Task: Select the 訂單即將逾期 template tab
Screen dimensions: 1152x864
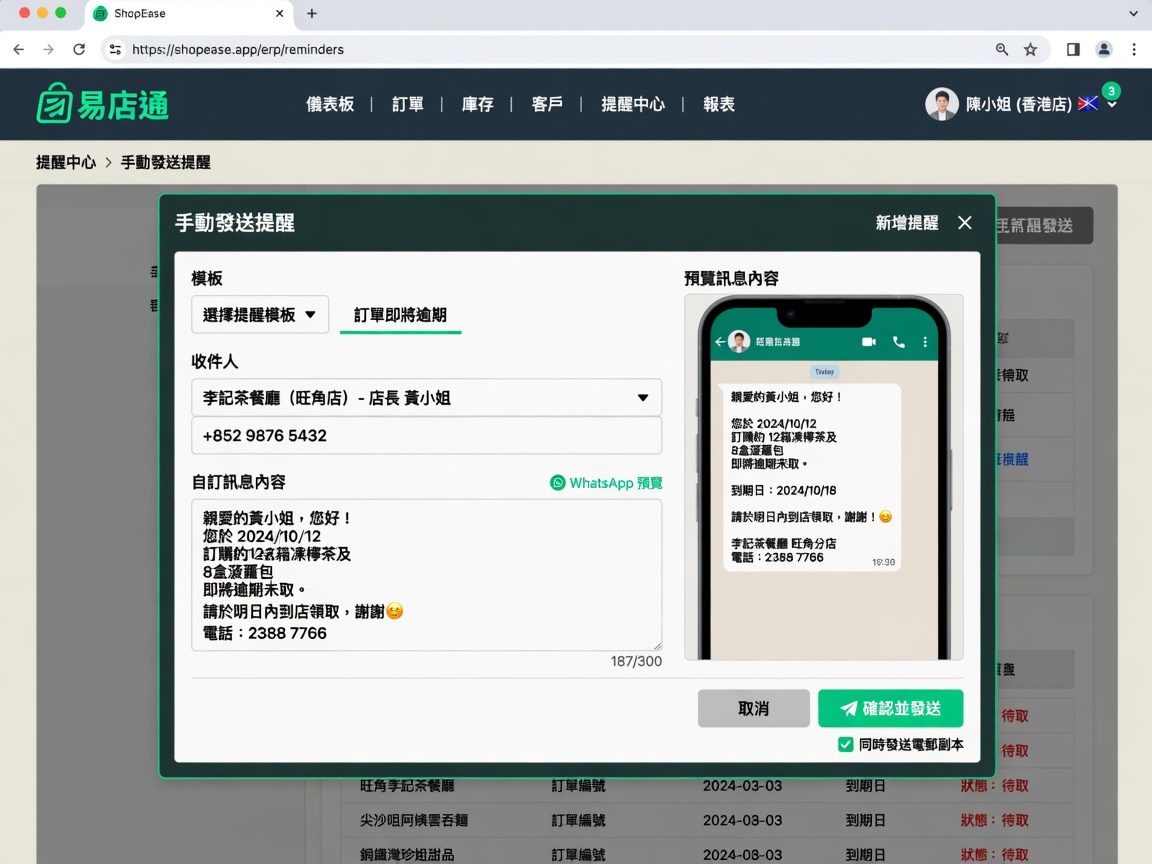Action: pos(400,315)
